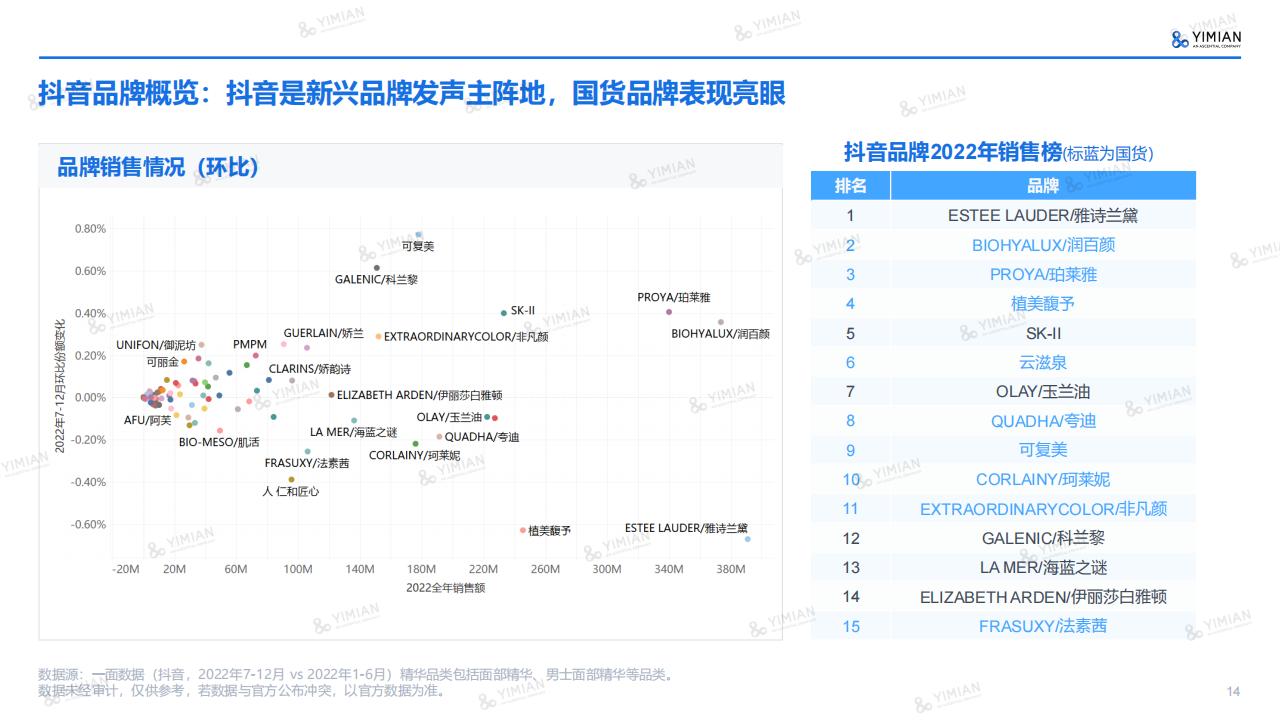Select table row EXTRAORDINARYCOLOR/非凡颜
Viewport: 1280px width, 720px height.
click(1003, 509)
